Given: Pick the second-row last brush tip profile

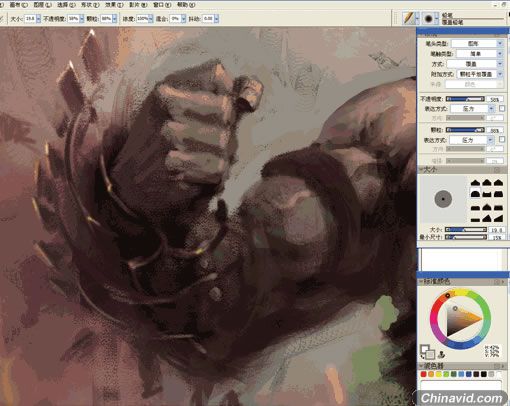Looking at the screenshot, I should pyautogui.click(x=498, y=194).
